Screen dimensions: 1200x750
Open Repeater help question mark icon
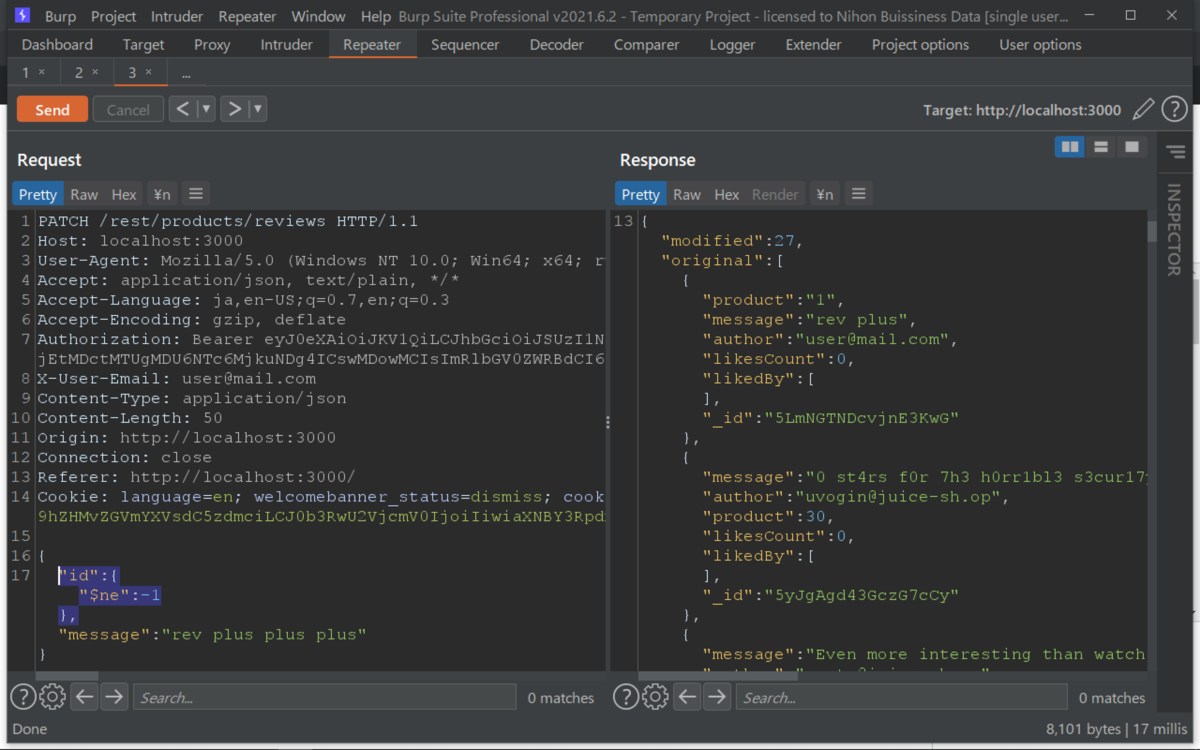[x=1174, y=109]
